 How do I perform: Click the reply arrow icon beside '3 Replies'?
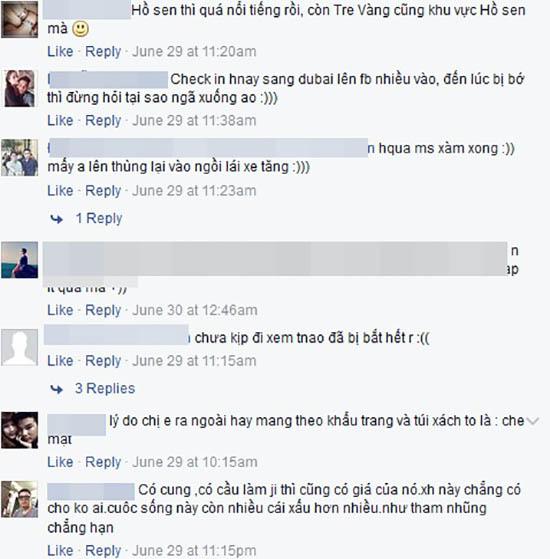tap(57, 389)
